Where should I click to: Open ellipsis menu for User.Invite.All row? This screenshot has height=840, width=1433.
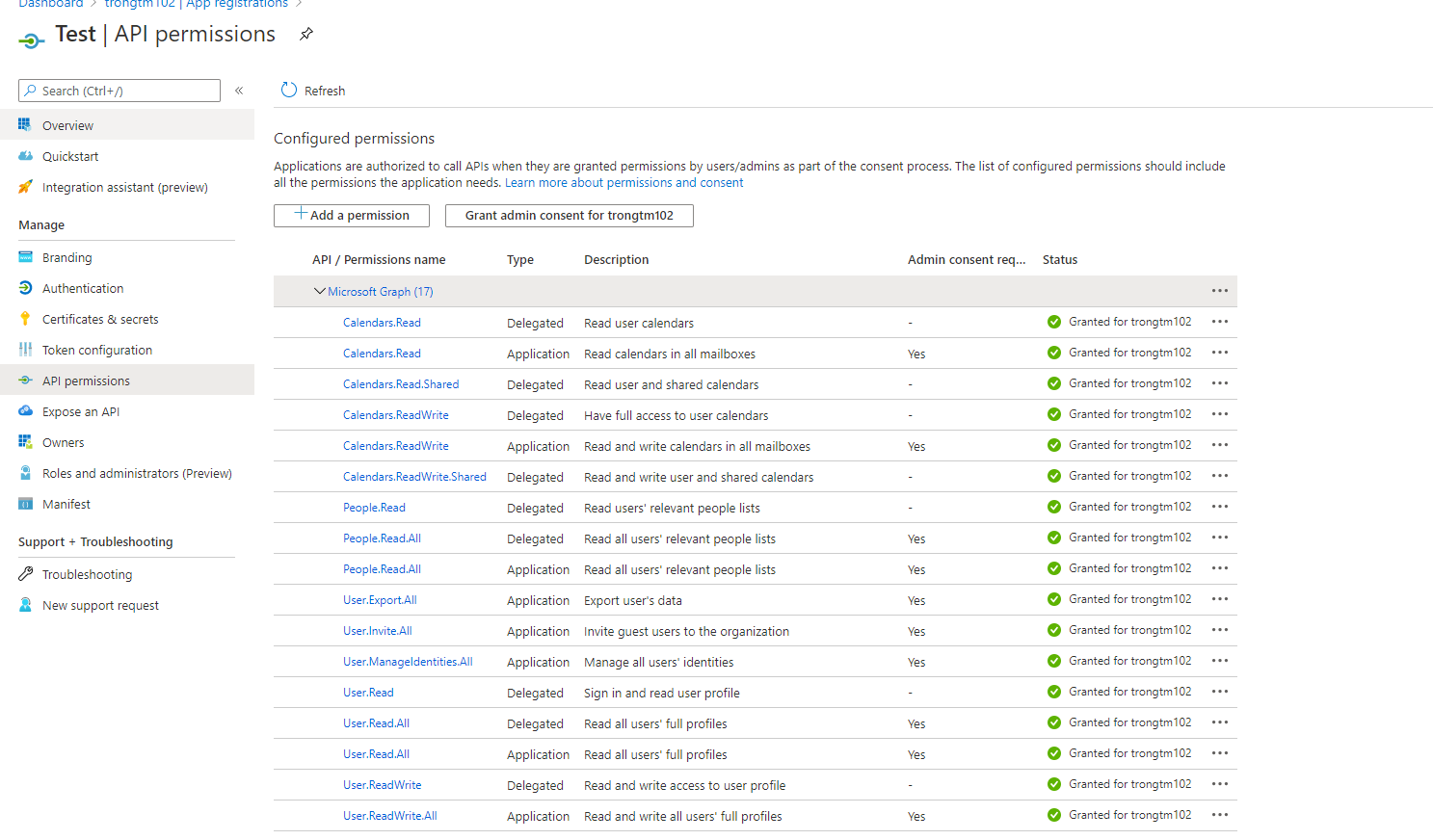pos(1220,630)
